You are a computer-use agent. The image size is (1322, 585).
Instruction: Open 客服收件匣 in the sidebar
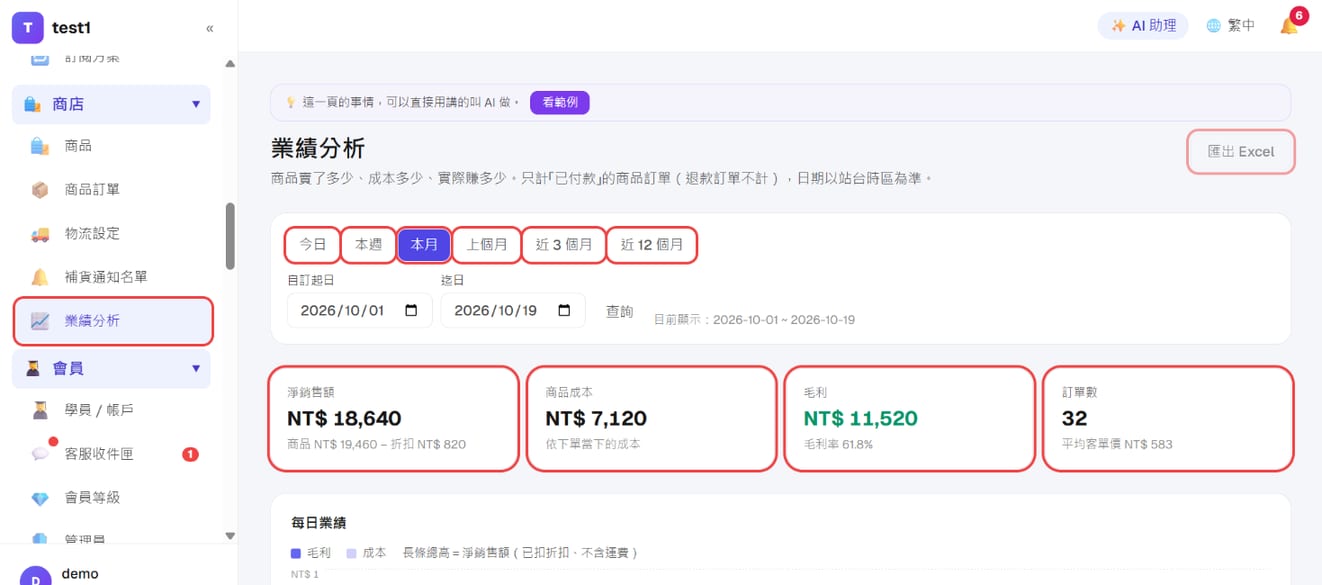click(111, 454)
